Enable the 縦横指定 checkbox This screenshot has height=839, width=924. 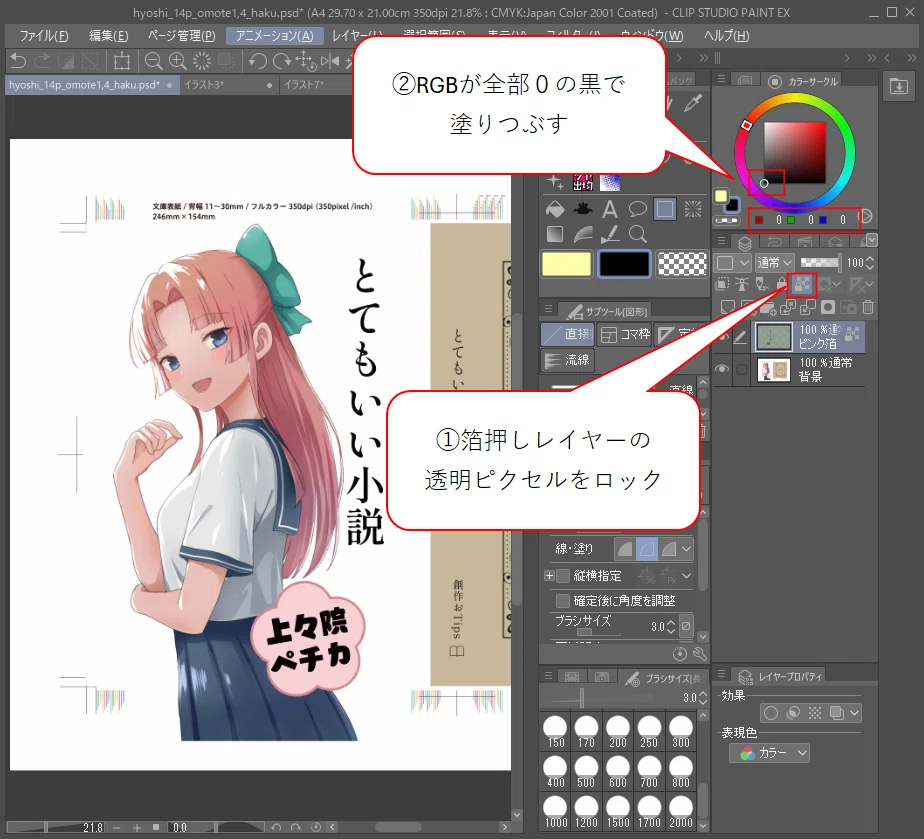tap(563, 576)
